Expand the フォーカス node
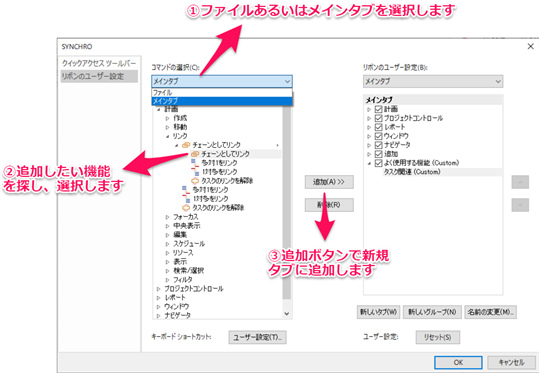 click(167, 217)
